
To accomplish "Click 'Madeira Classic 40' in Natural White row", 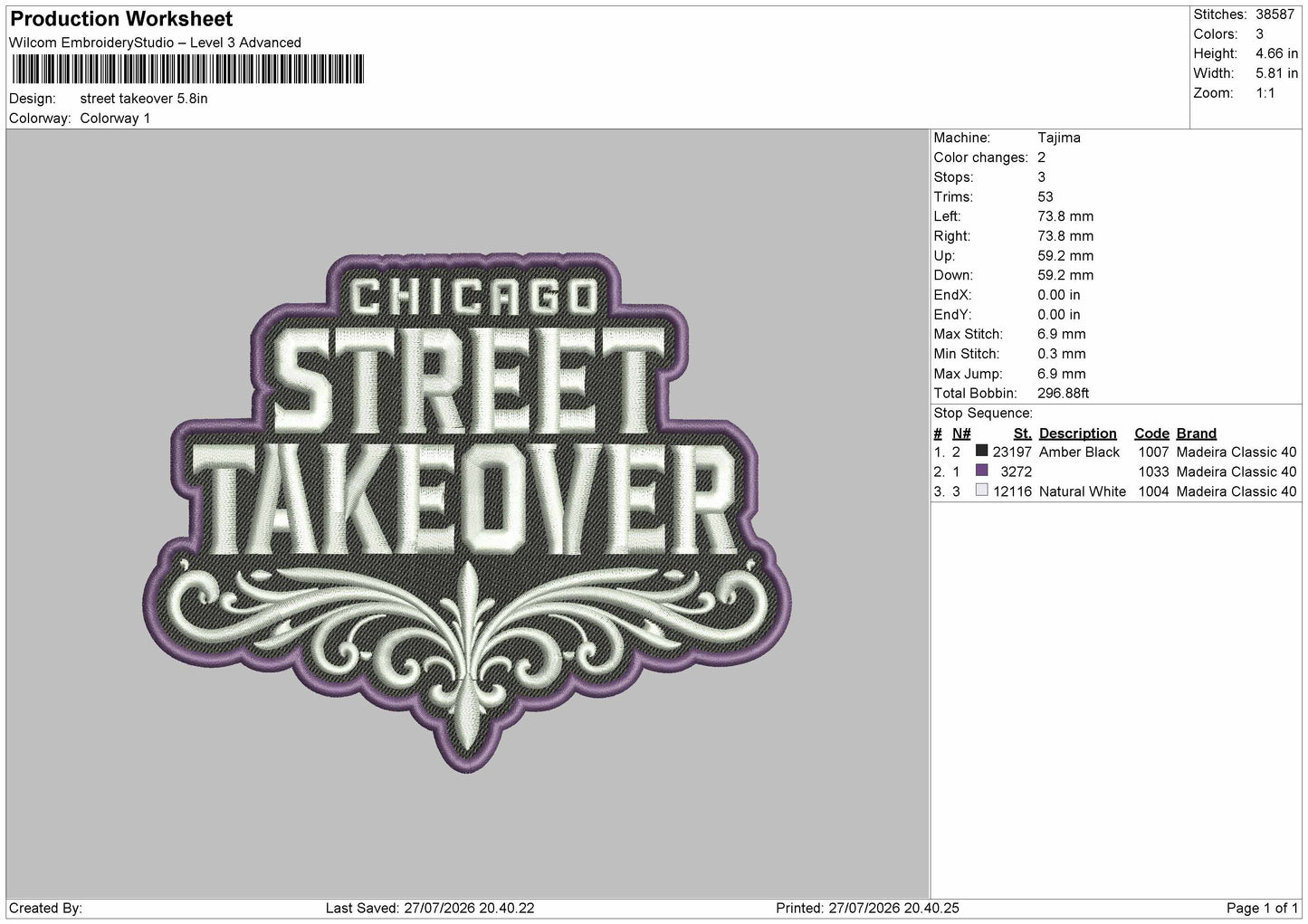I will click(1236, 492).
